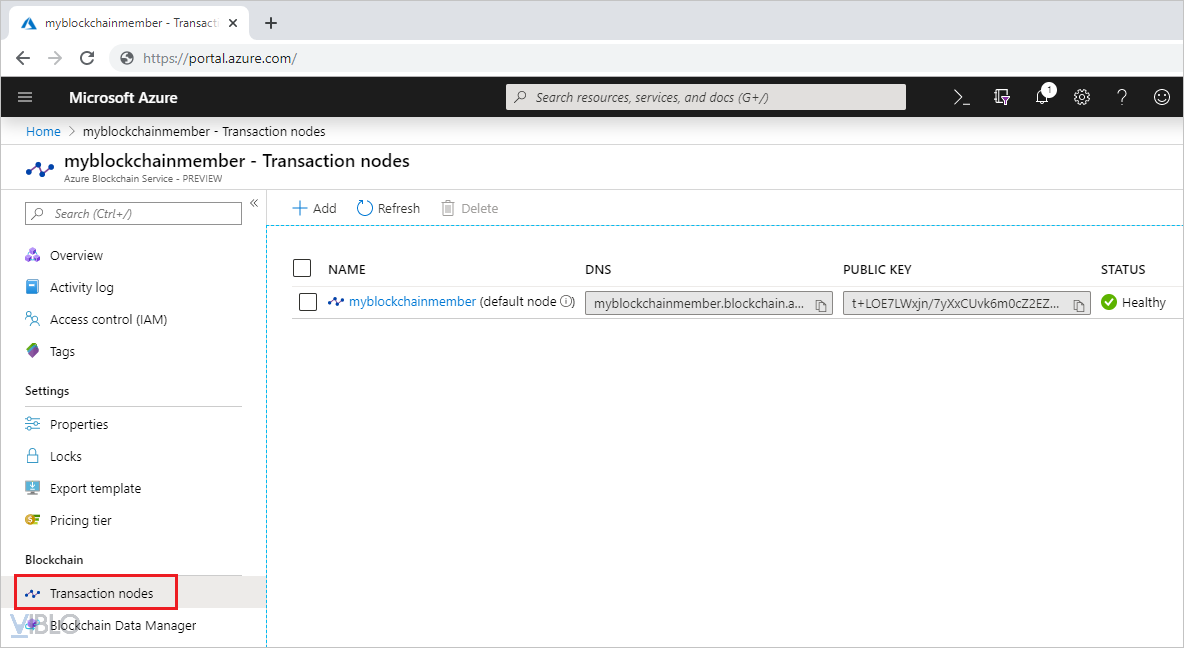Select all transaction nodes checkbox

pyautogui.click(x=302, y=268)
